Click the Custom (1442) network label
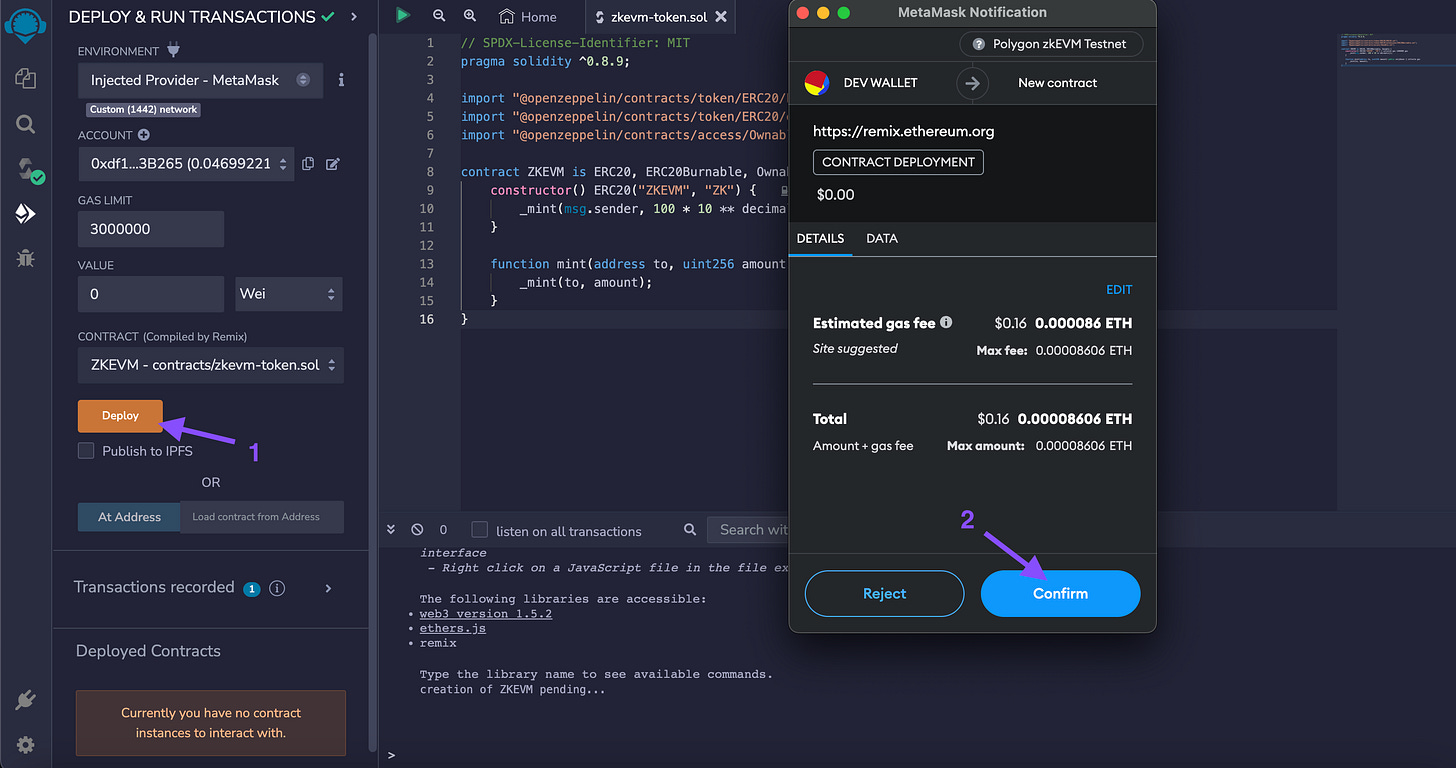The width and height of the screenshot is (1456, 768). click(x=144, y=109)
